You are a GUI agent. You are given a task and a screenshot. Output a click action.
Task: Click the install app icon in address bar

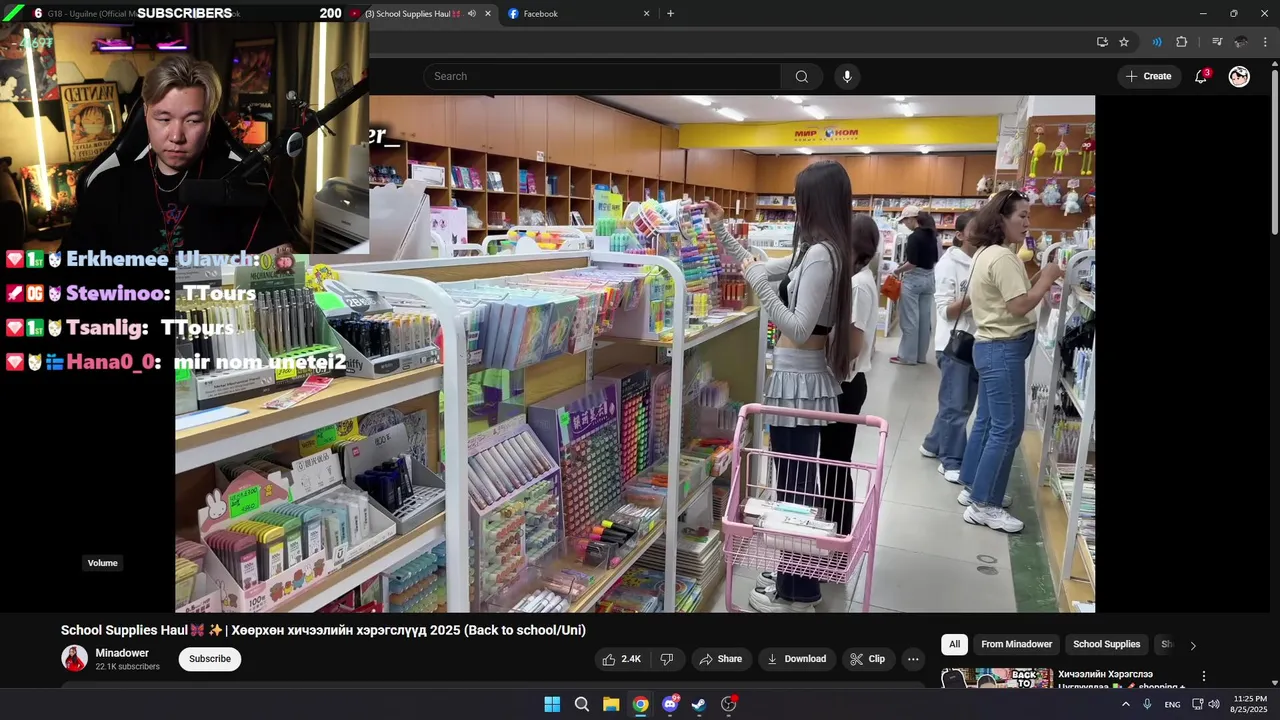coord(1102,42)
